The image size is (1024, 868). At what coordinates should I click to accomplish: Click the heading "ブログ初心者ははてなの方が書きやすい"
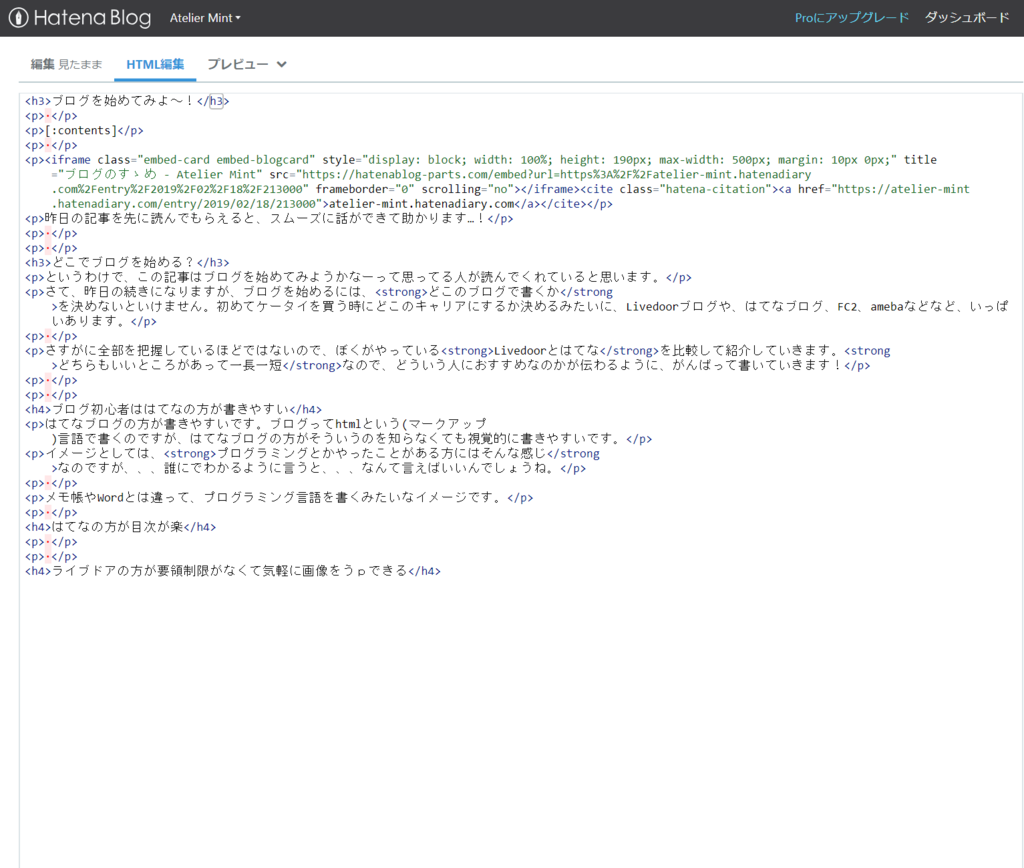pos(173,410)
